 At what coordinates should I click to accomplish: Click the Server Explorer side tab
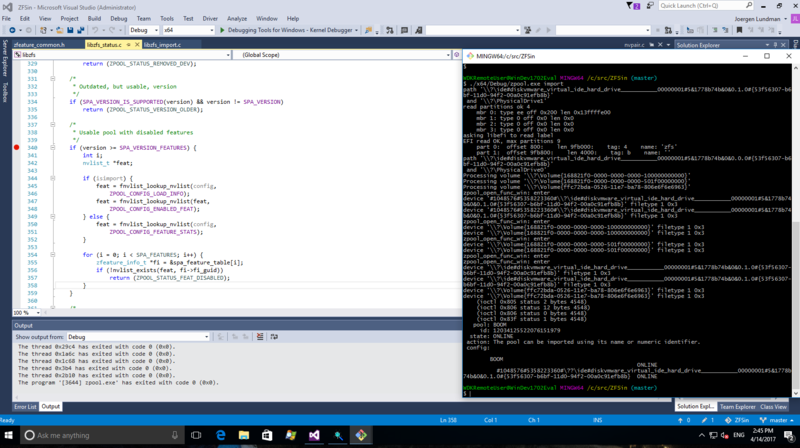pos(5,58)
